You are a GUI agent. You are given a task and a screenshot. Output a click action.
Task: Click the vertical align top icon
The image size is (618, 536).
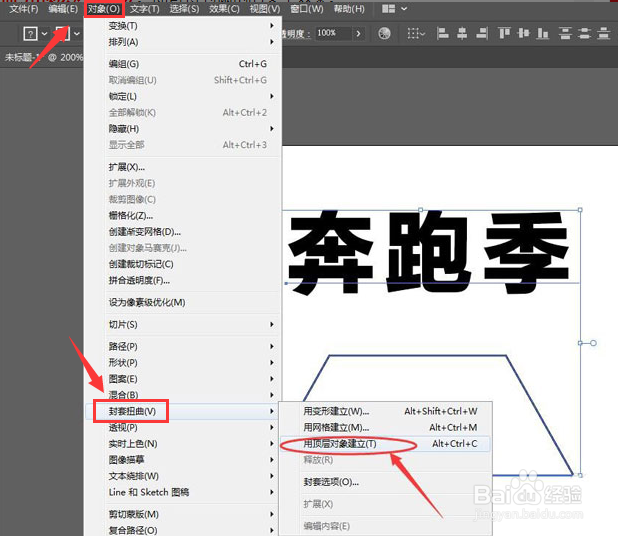point(504,34)
